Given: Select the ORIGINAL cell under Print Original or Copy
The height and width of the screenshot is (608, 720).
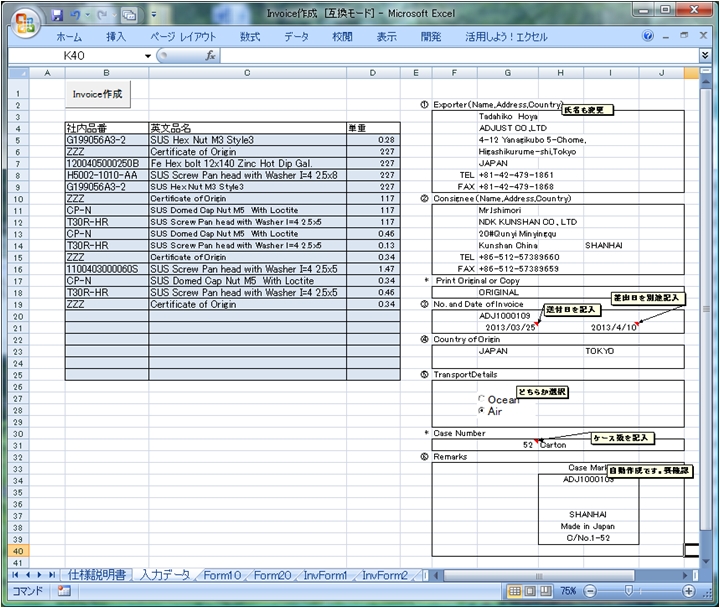Looking at the screenshot, I should coord(507,293).
